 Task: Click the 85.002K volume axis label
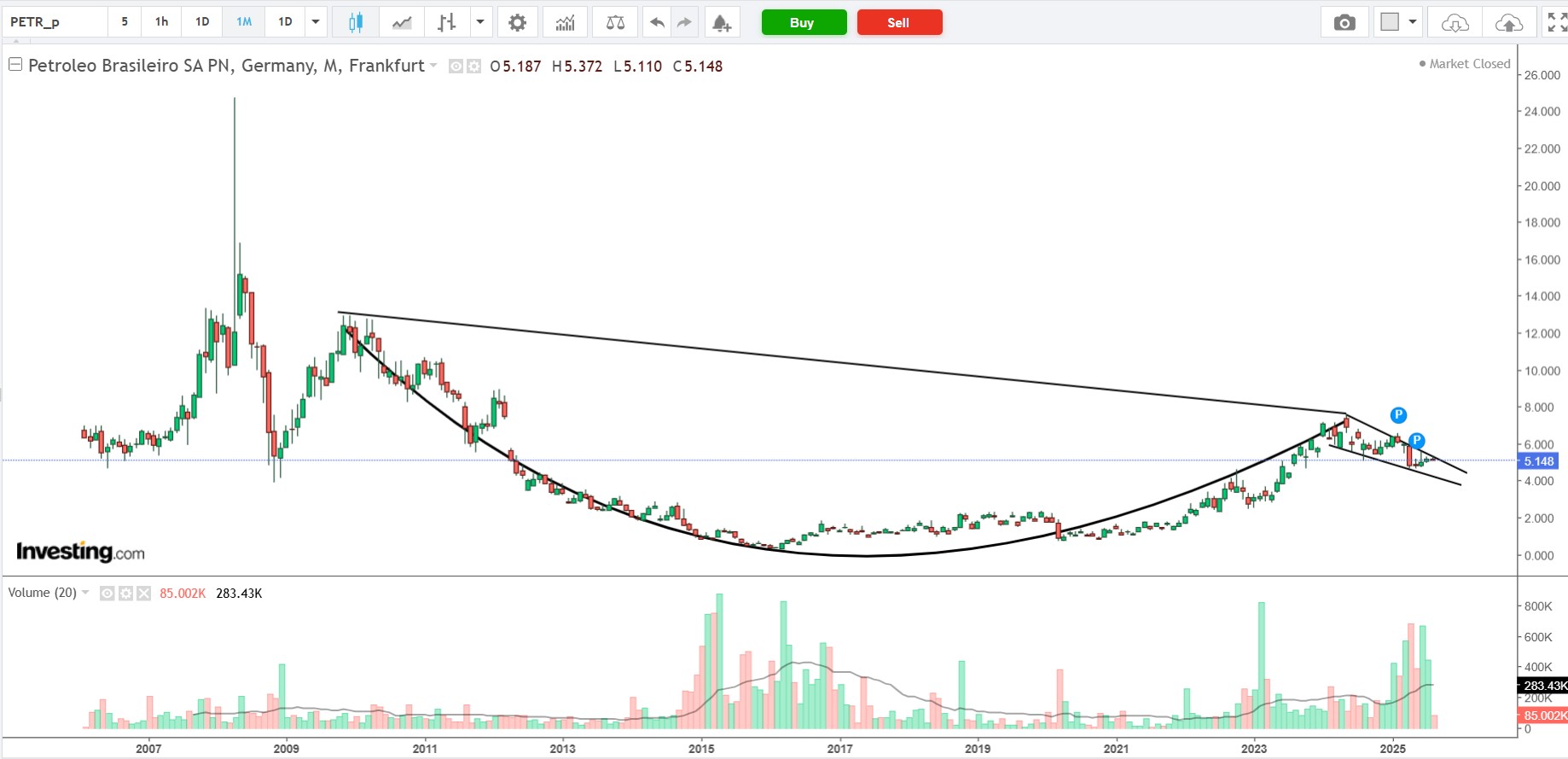point(1543,716)
